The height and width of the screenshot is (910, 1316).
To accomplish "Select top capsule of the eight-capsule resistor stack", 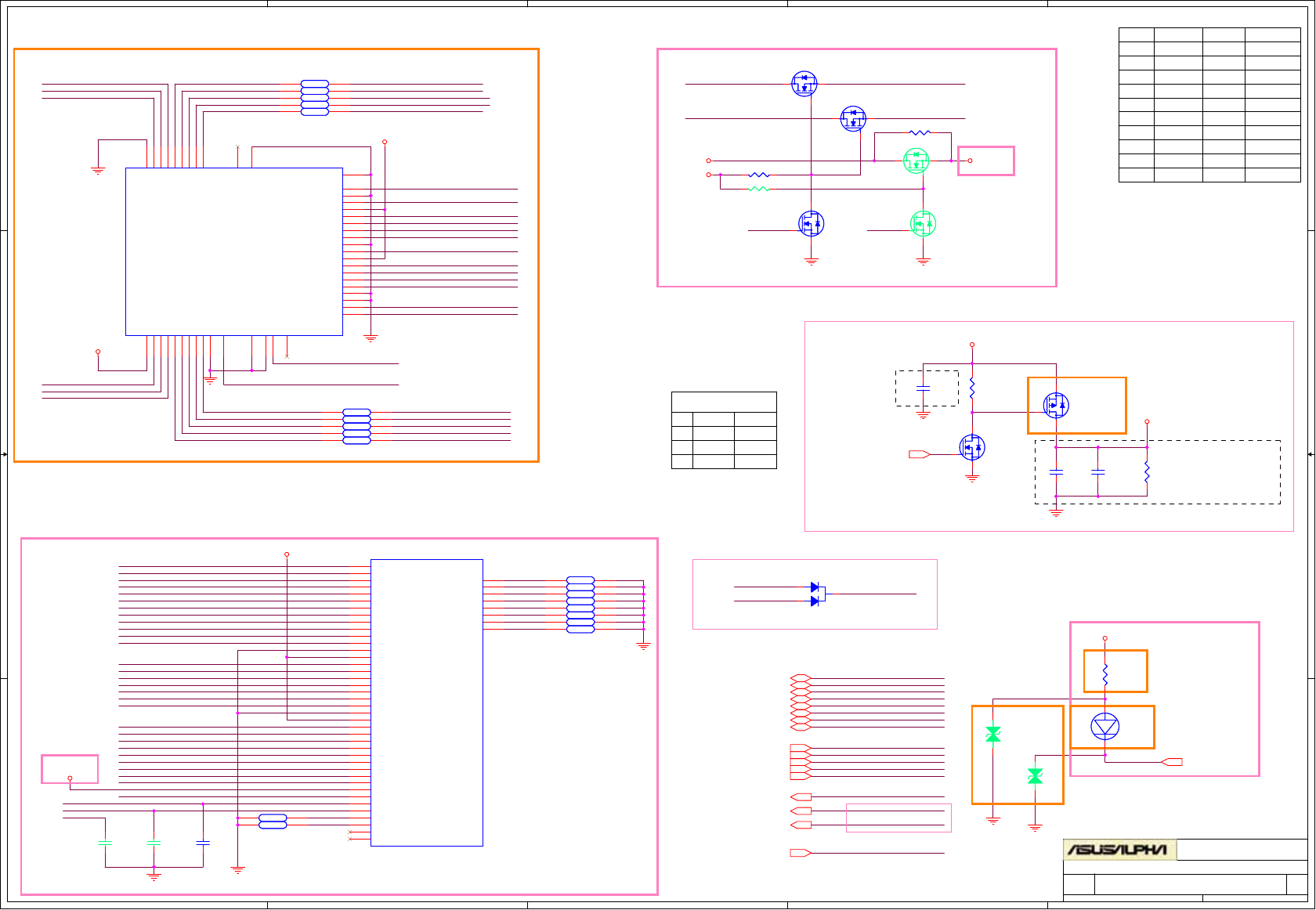I will pyautogui.click(x=580, y=580).
